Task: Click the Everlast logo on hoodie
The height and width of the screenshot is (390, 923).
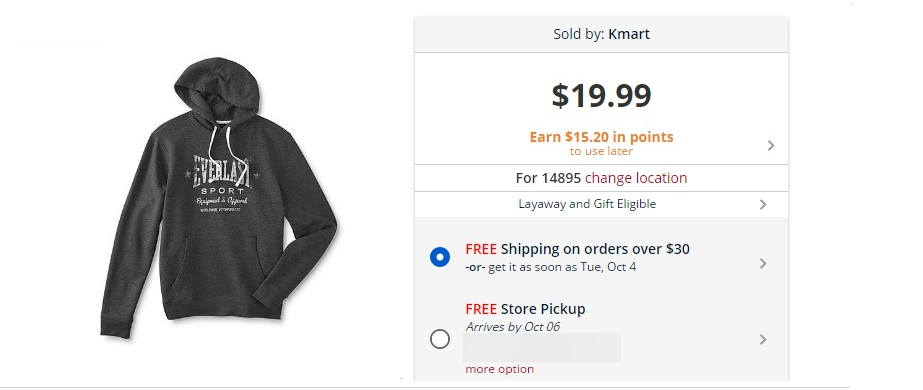Action: tap(221, 172)
